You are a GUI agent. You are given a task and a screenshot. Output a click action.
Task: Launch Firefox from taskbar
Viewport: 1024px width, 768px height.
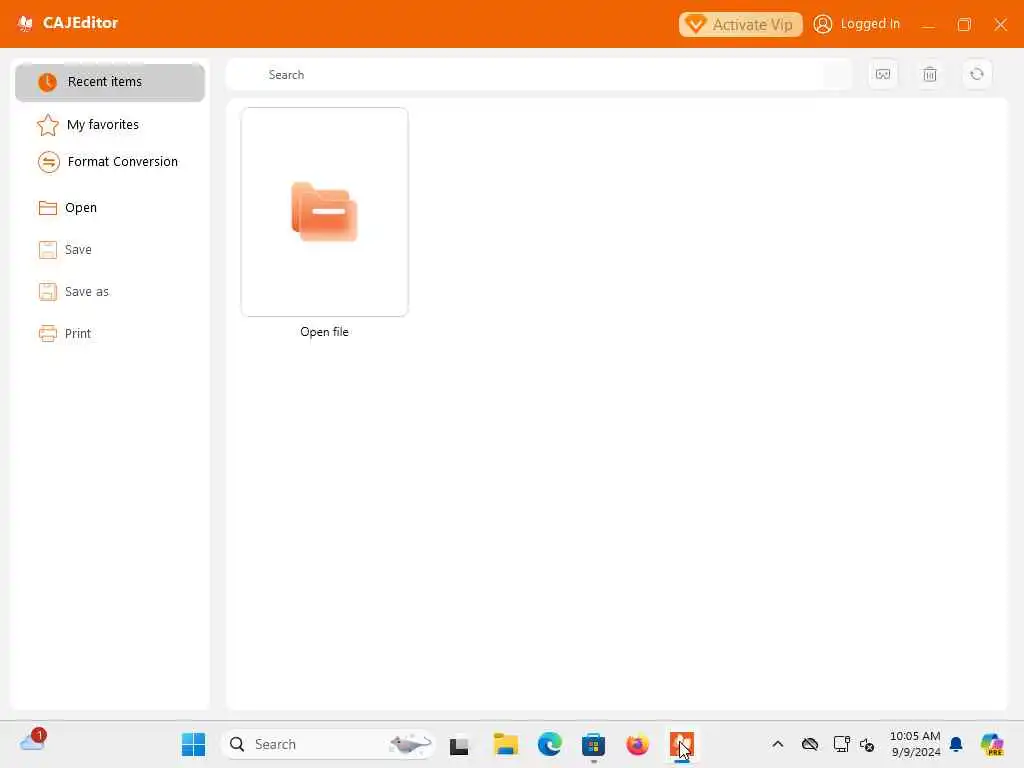[x=637, y=744]
